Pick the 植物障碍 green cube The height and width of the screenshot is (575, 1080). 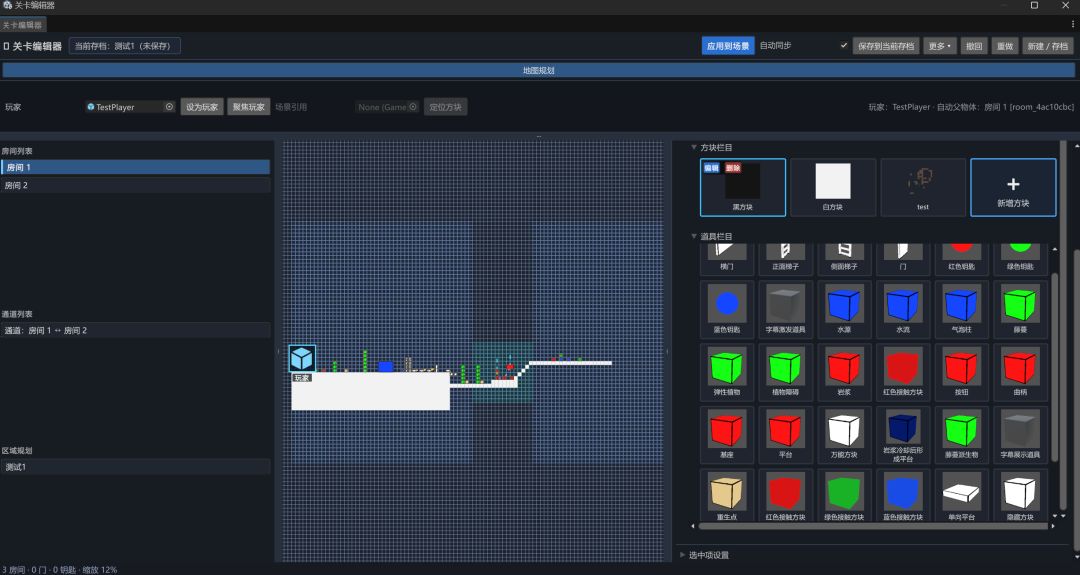click(785, 372)
